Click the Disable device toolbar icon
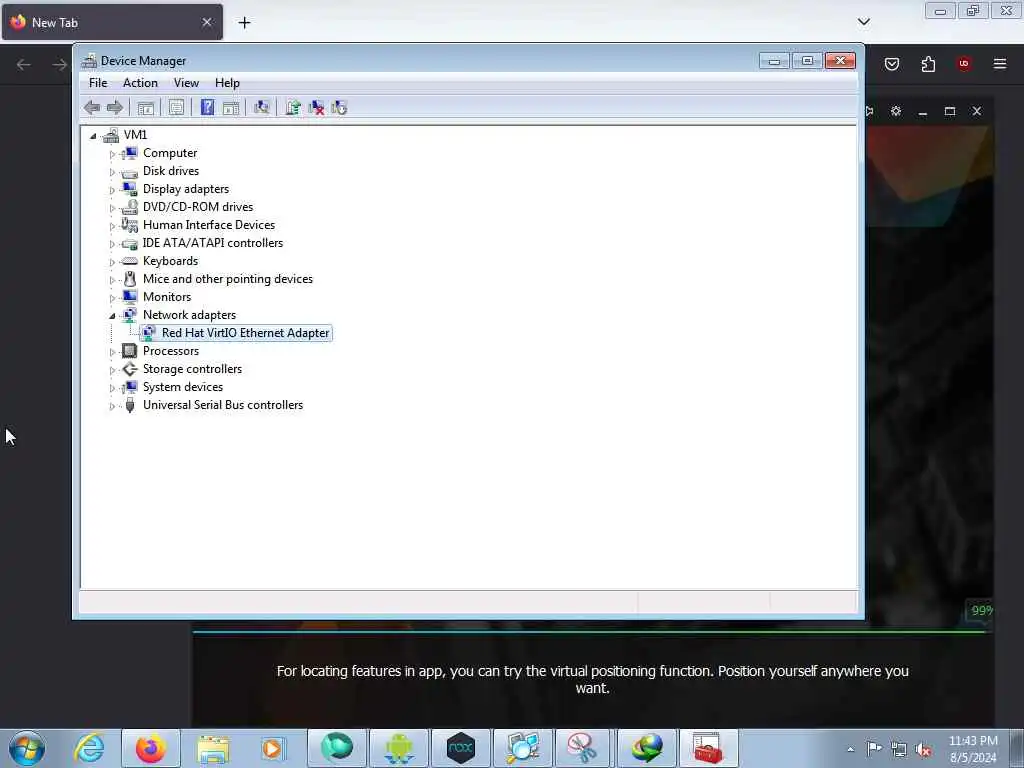 (339, 108)
